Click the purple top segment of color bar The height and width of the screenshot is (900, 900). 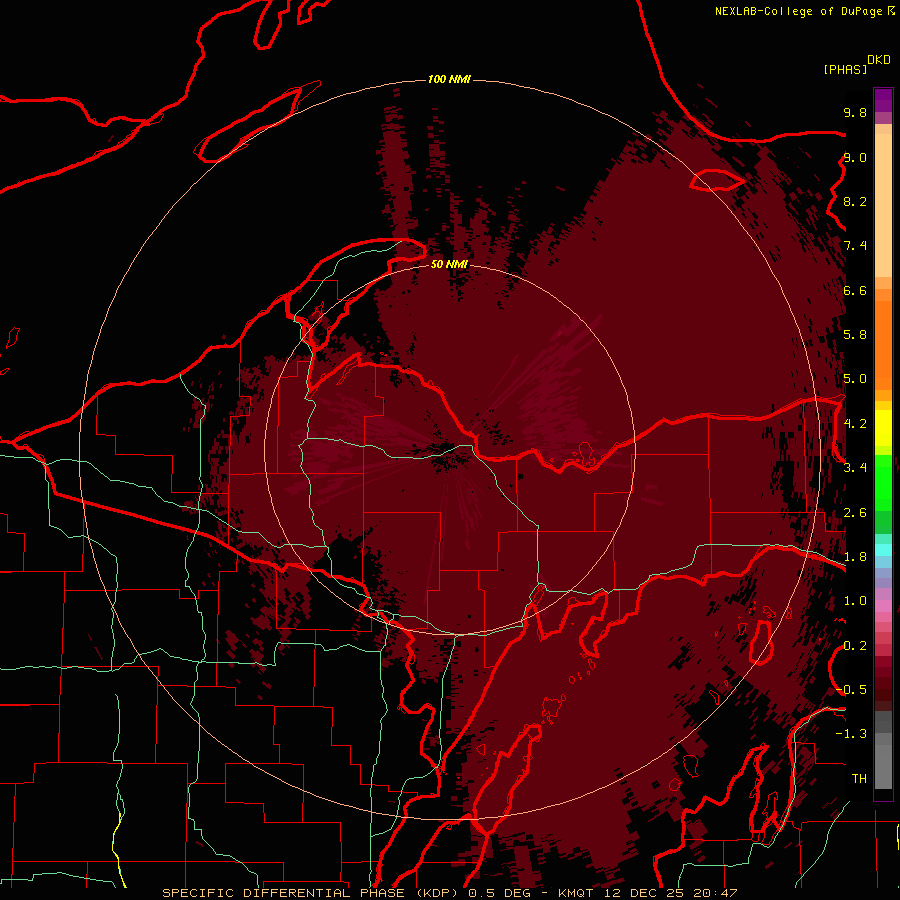coord(883,100)
